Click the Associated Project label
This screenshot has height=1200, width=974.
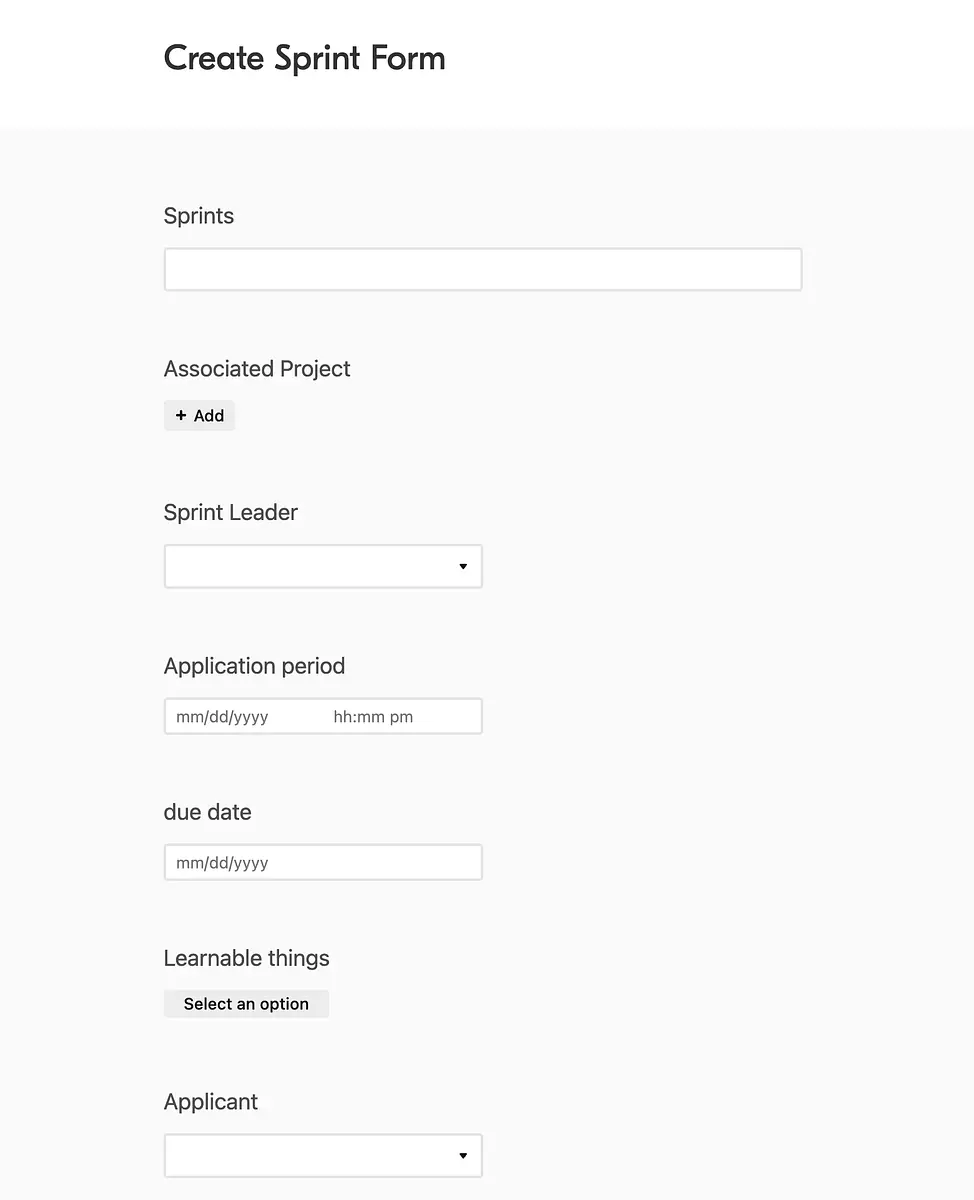257,369
